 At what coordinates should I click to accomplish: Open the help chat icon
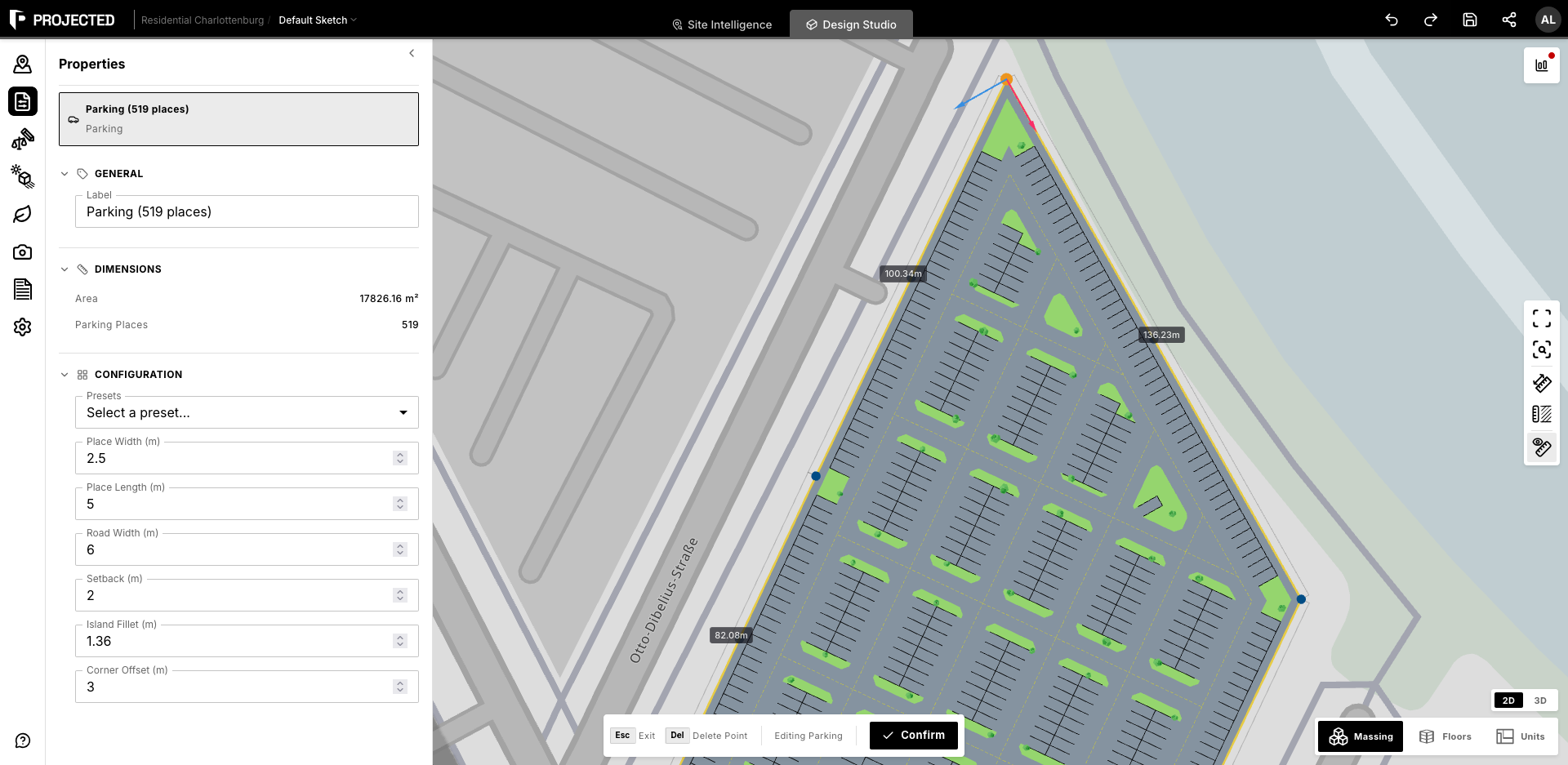[23, 741]
